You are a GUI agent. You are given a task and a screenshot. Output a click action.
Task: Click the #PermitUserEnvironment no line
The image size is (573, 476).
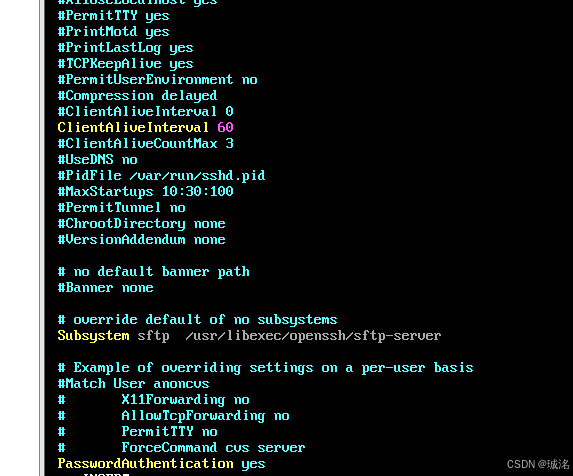(158, 79)
